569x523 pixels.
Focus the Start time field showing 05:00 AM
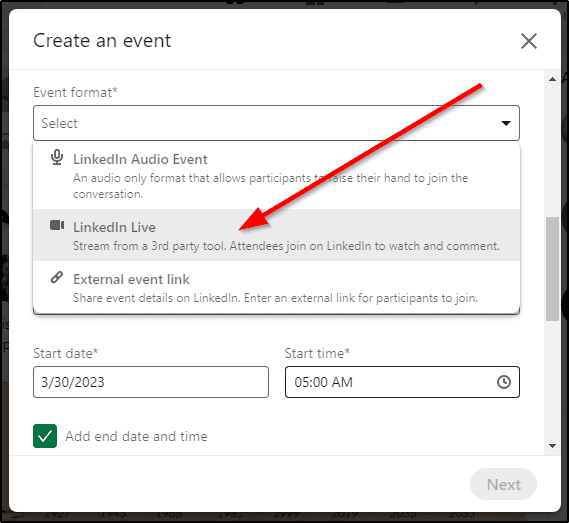[402, 382]
